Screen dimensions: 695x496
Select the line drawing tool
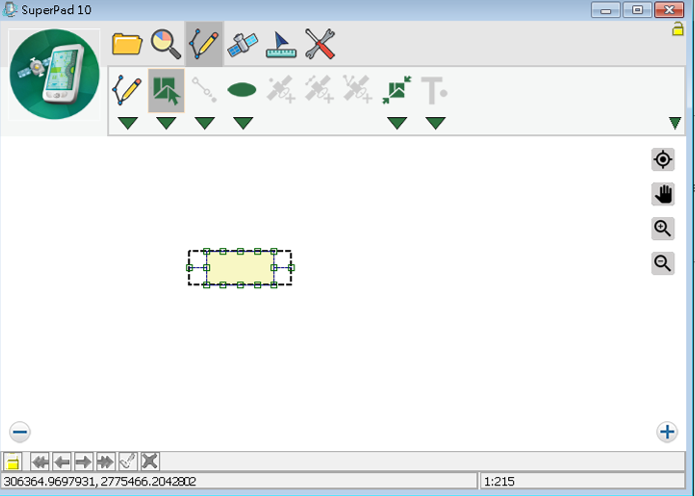coord(204,90)
